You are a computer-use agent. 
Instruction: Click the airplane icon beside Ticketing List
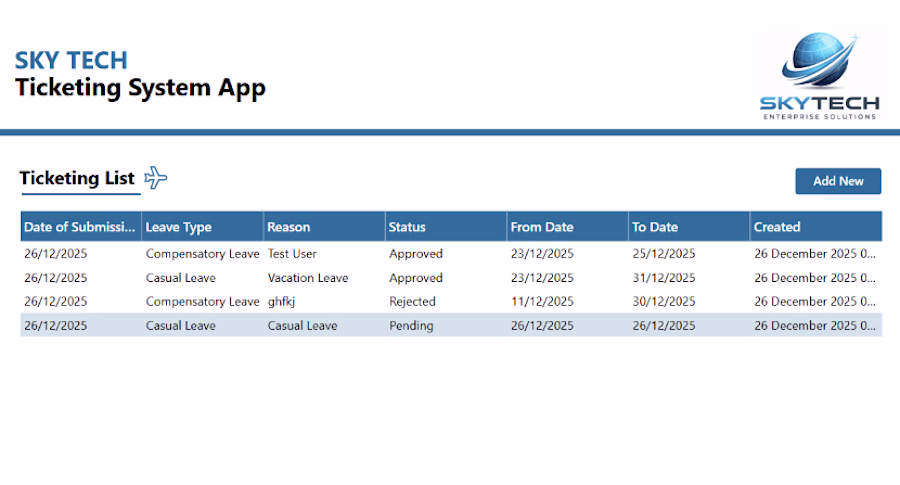click(156, 178)
